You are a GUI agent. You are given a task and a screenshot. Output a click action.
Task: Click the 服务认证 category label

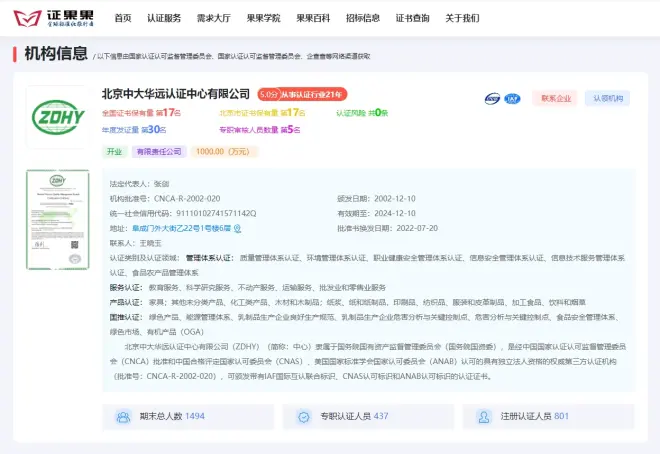tap(126, 288)
